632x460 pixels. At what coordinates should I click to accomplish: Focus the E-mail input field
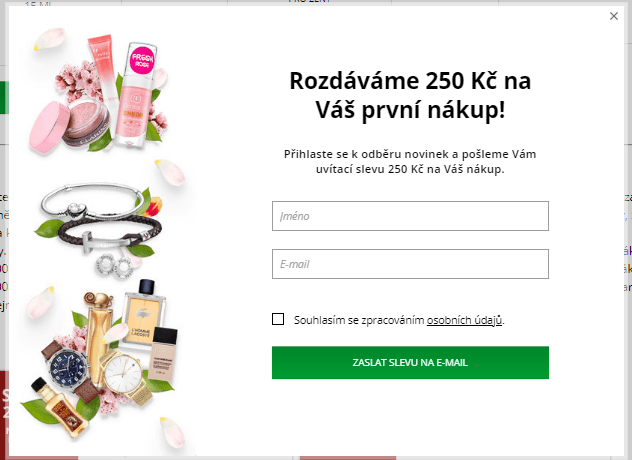coord(410,264)
